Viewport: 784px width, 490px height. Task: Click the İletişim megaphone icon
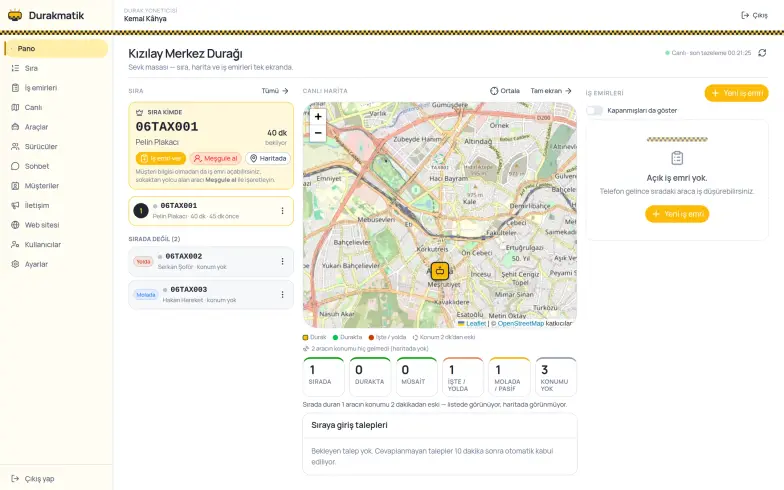point(15,205)
